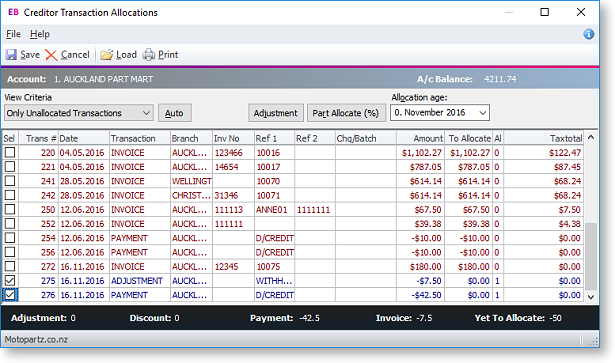Click the Taxtotal column header
Screen dimensions: 615x363
[543, 138]
